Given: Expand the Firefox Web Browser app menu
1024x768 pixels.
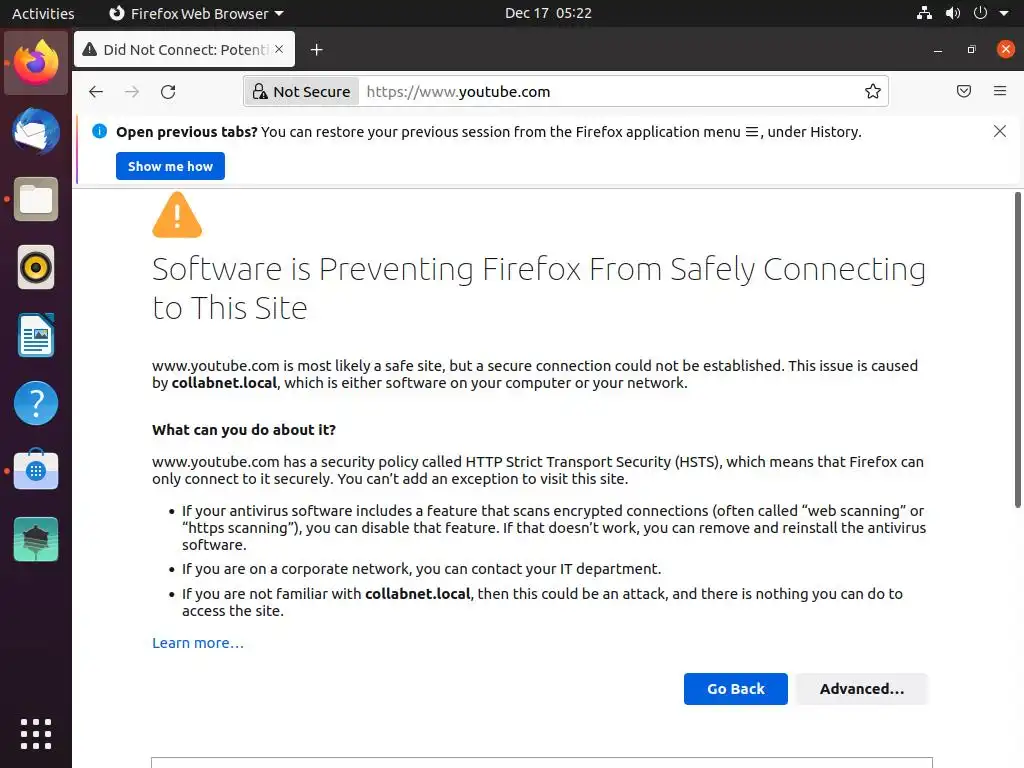Looking at the screenshot, I should (x=195, y=14).
